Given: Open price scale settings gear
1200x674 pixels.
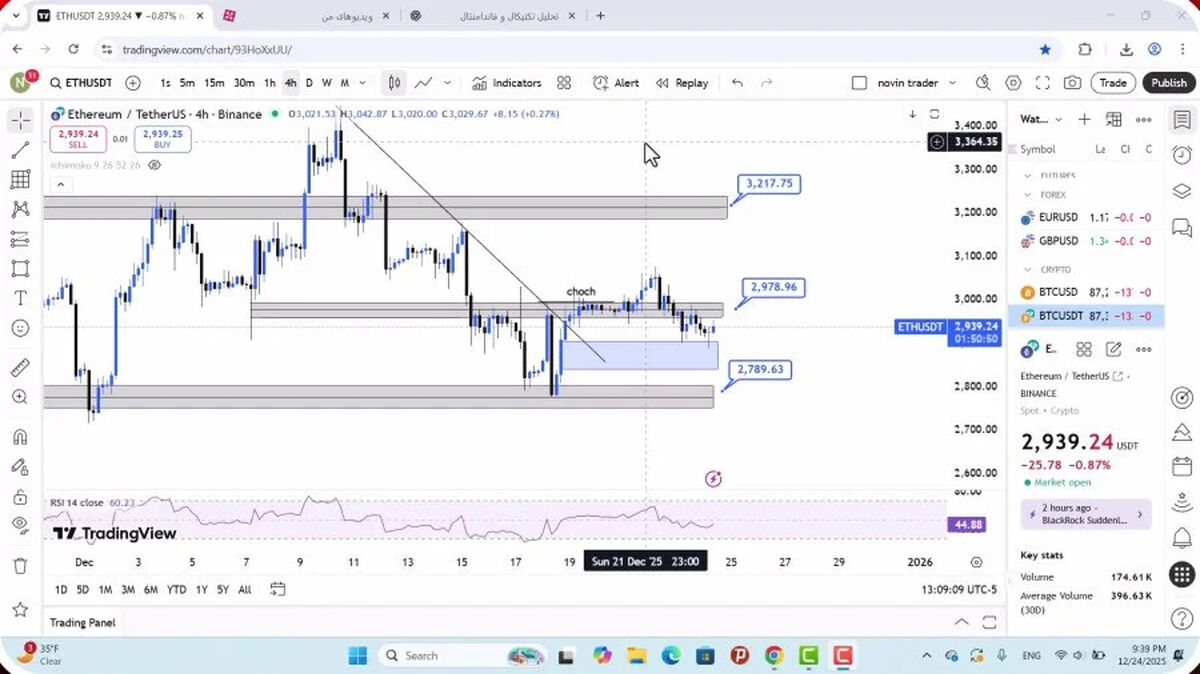Looking at the screenshot, I should click(x=976, y=562).
